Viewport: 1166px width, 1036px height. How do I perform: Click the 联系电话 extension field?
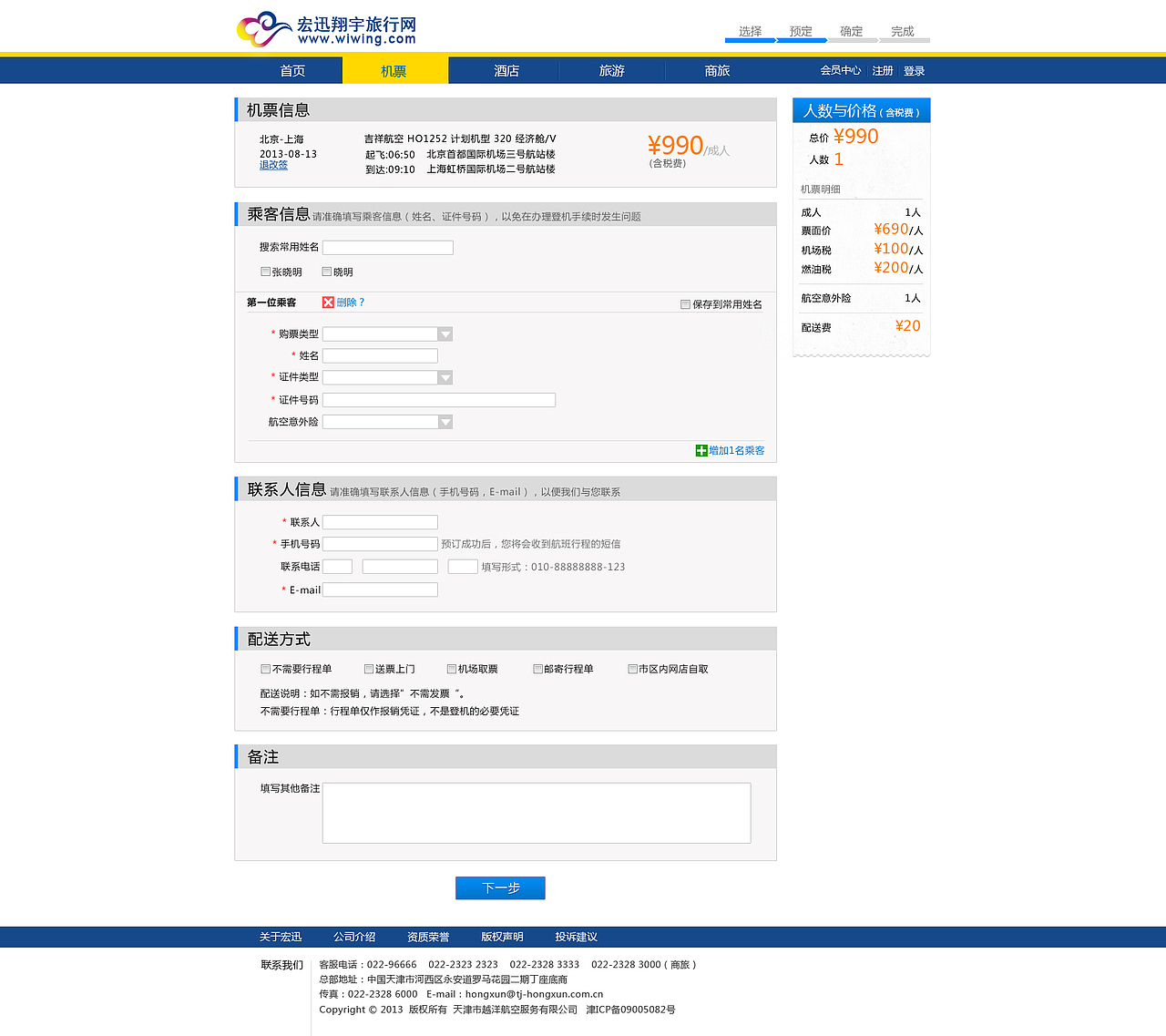click(463, 567)
